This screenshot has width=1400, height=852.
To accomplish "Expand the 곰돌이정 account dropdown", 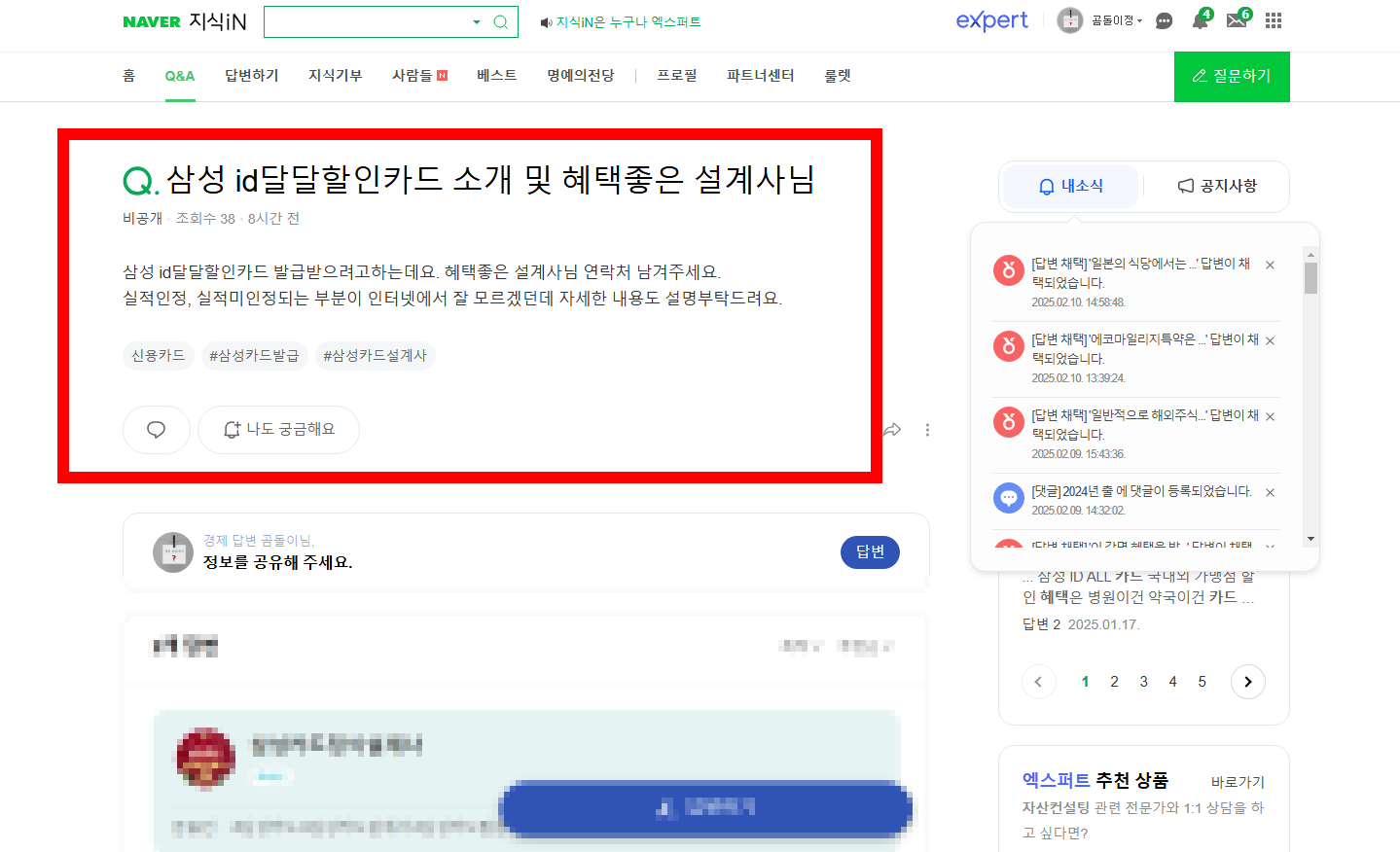I will coord(1116,20).
